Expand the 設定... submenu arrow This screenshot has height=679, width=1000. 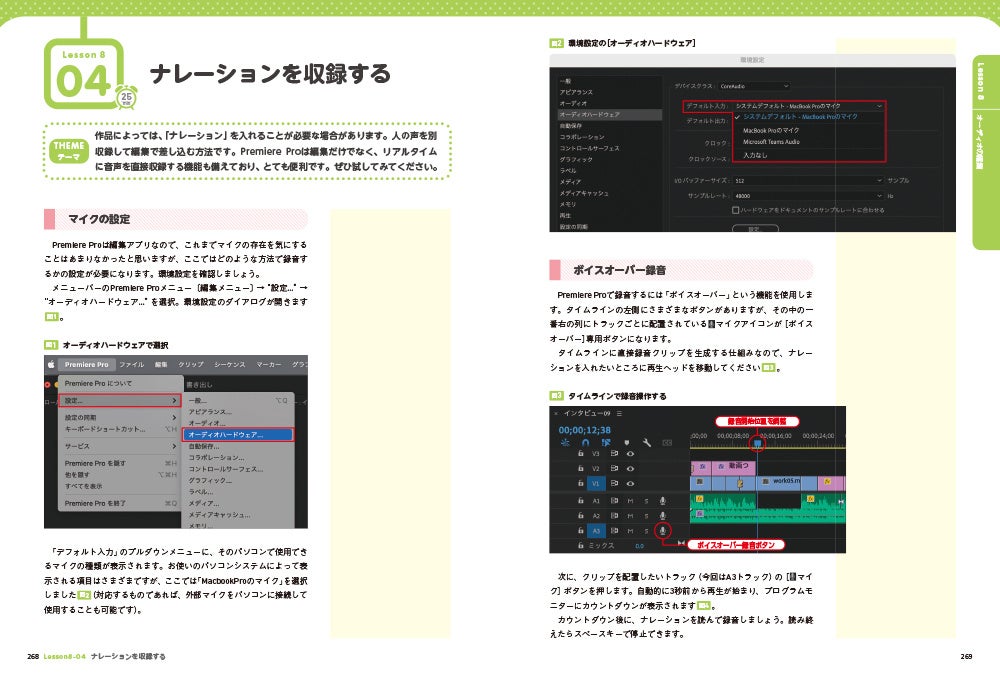(x=174, y=400)
